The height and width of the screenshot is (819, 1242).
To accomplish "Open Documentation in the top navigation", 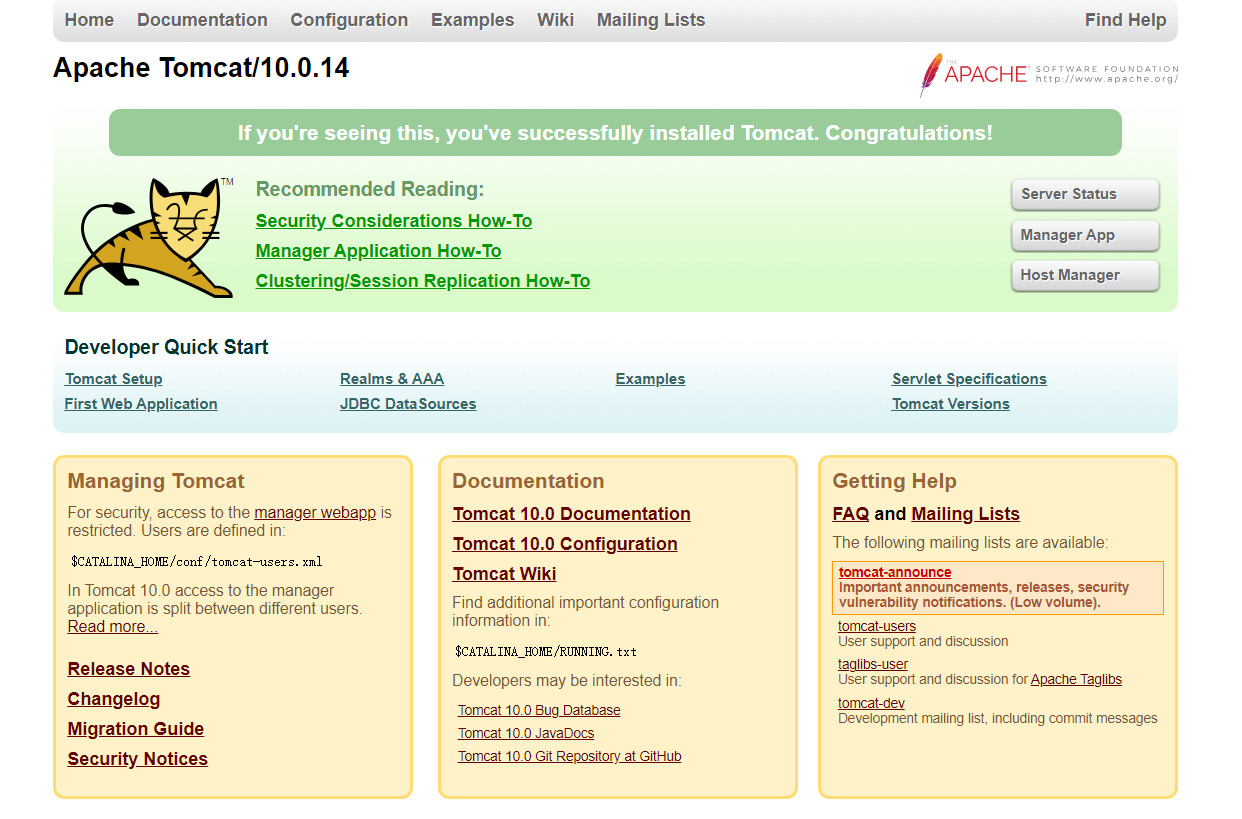I will (x=202, y=20).
